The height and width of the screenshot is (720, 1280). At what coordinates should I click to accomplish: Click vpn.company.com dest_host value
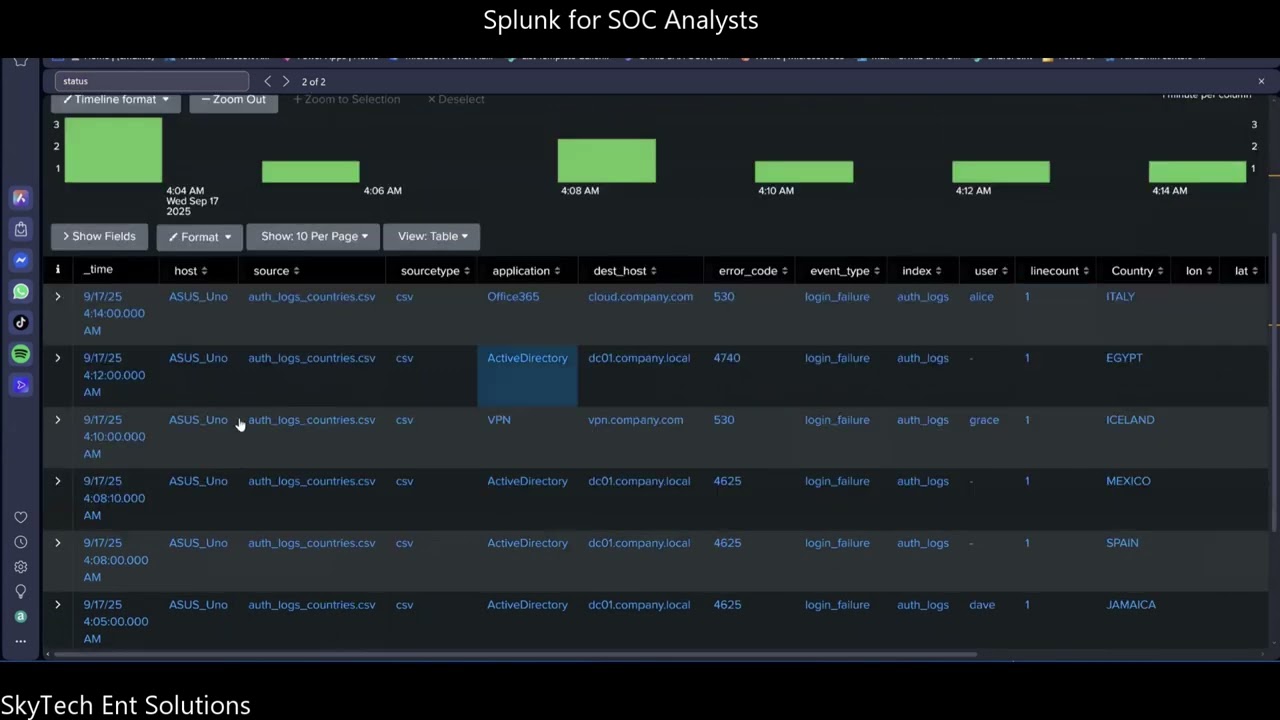tap(635, 420)
